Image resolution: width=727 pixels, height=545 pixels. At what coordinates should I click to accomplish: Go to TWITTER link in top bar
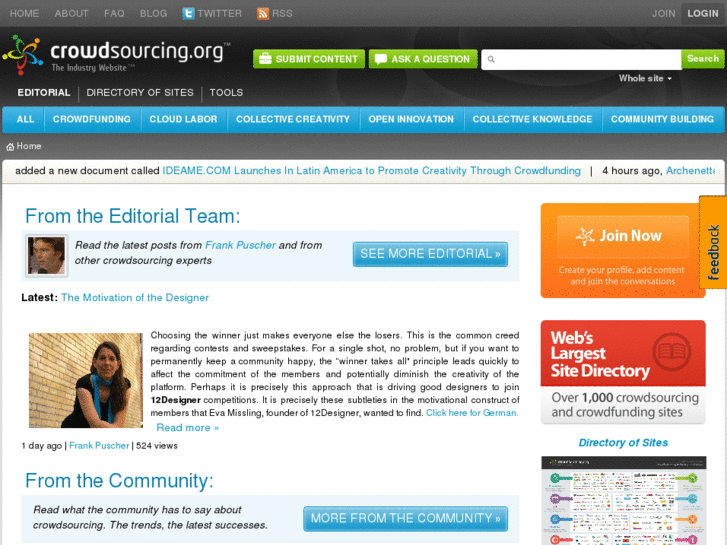[220, 13]
